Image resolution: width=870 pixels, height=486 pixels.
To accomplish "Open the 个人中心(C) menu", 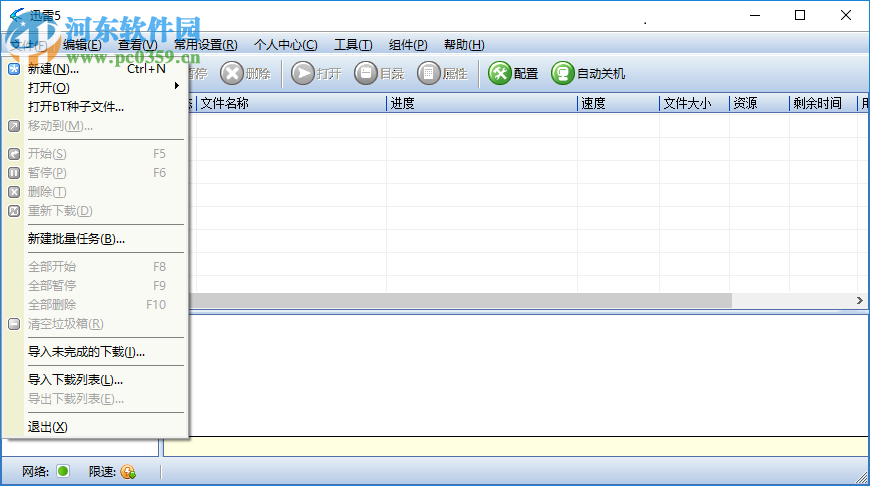I will pos(286,45).
